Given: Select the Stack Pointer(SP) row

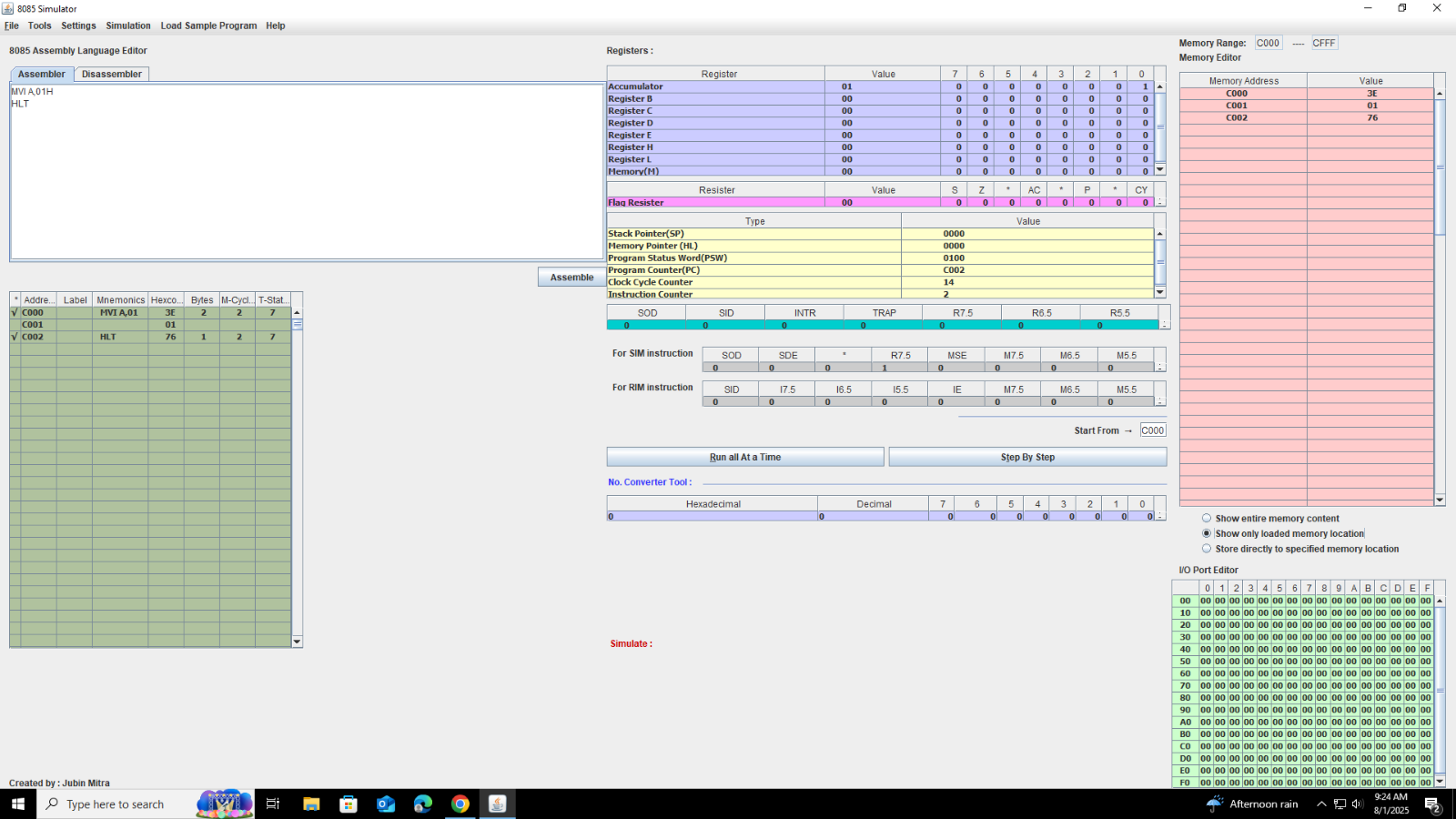Looking at the screenshot, I should coord(880,234).
